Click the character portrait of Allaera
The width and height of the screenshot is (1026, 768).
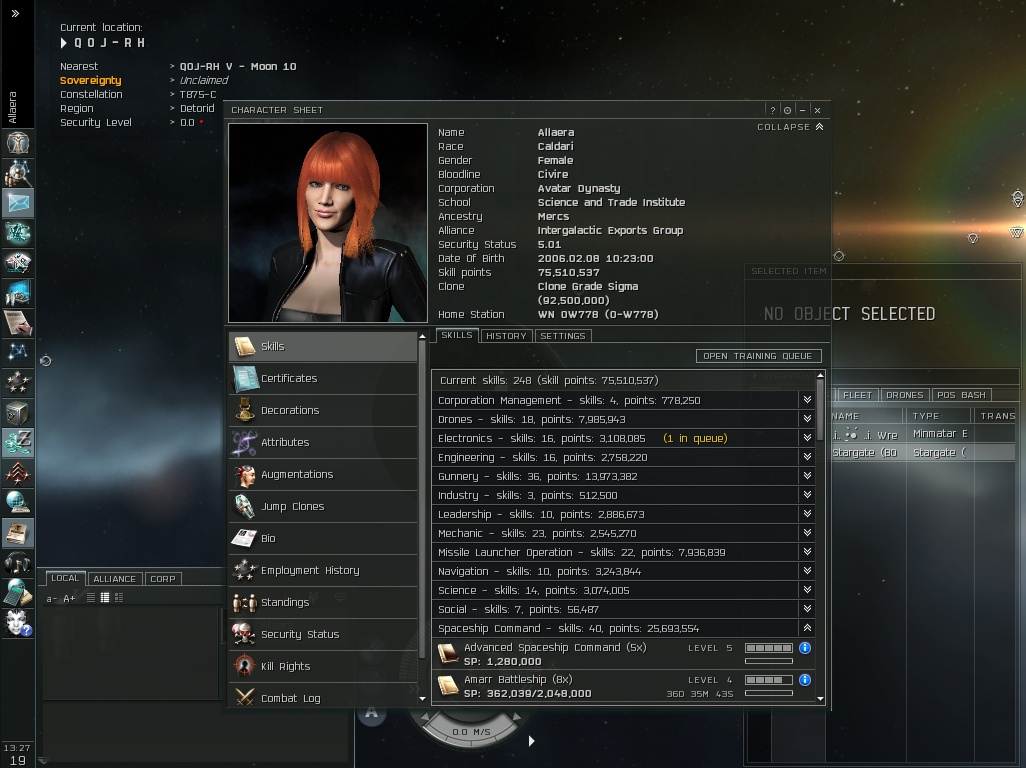(328, 223)
